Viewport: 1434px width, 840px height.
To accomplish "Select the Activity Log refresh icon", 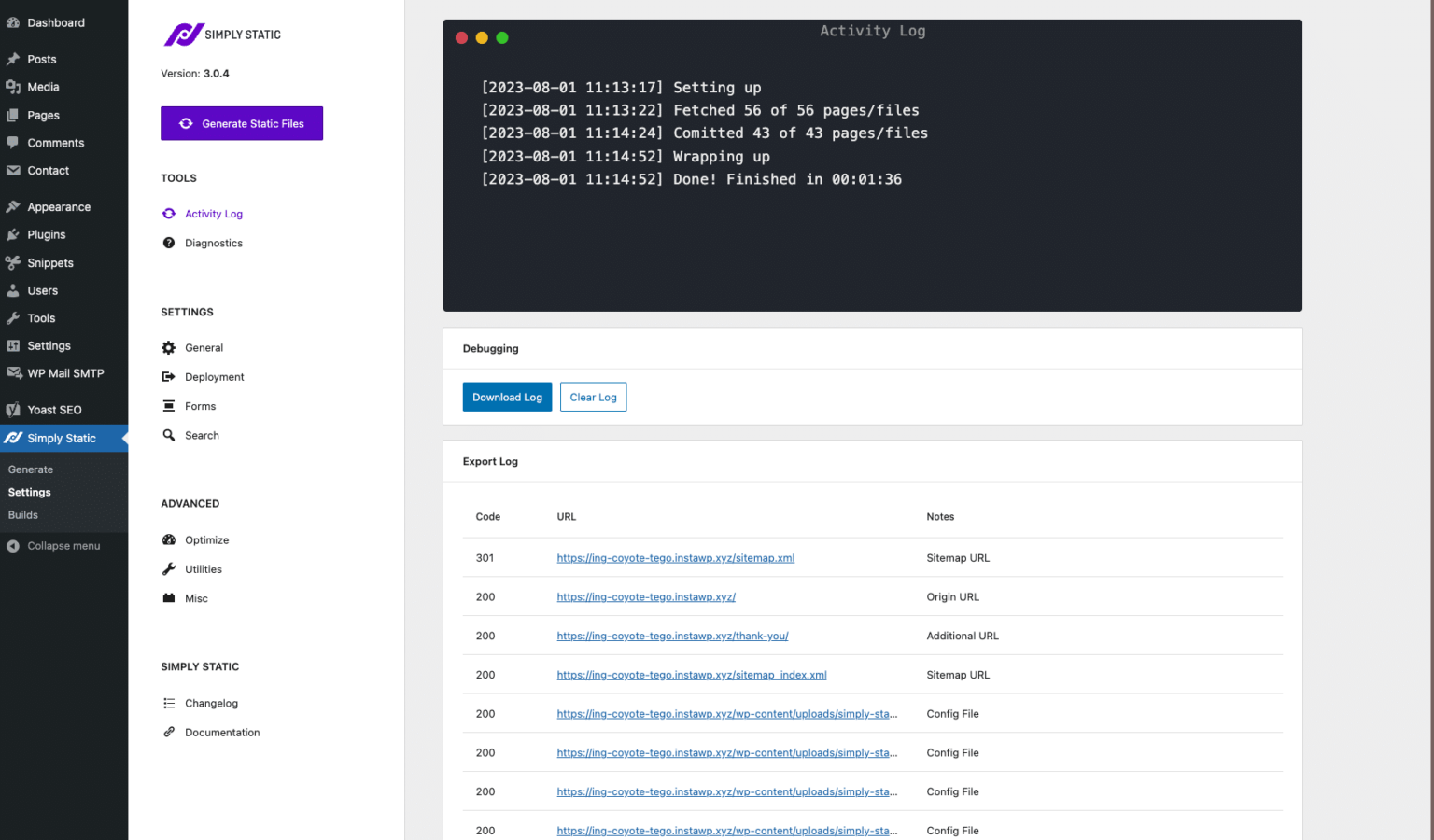I will click(169, 213).
